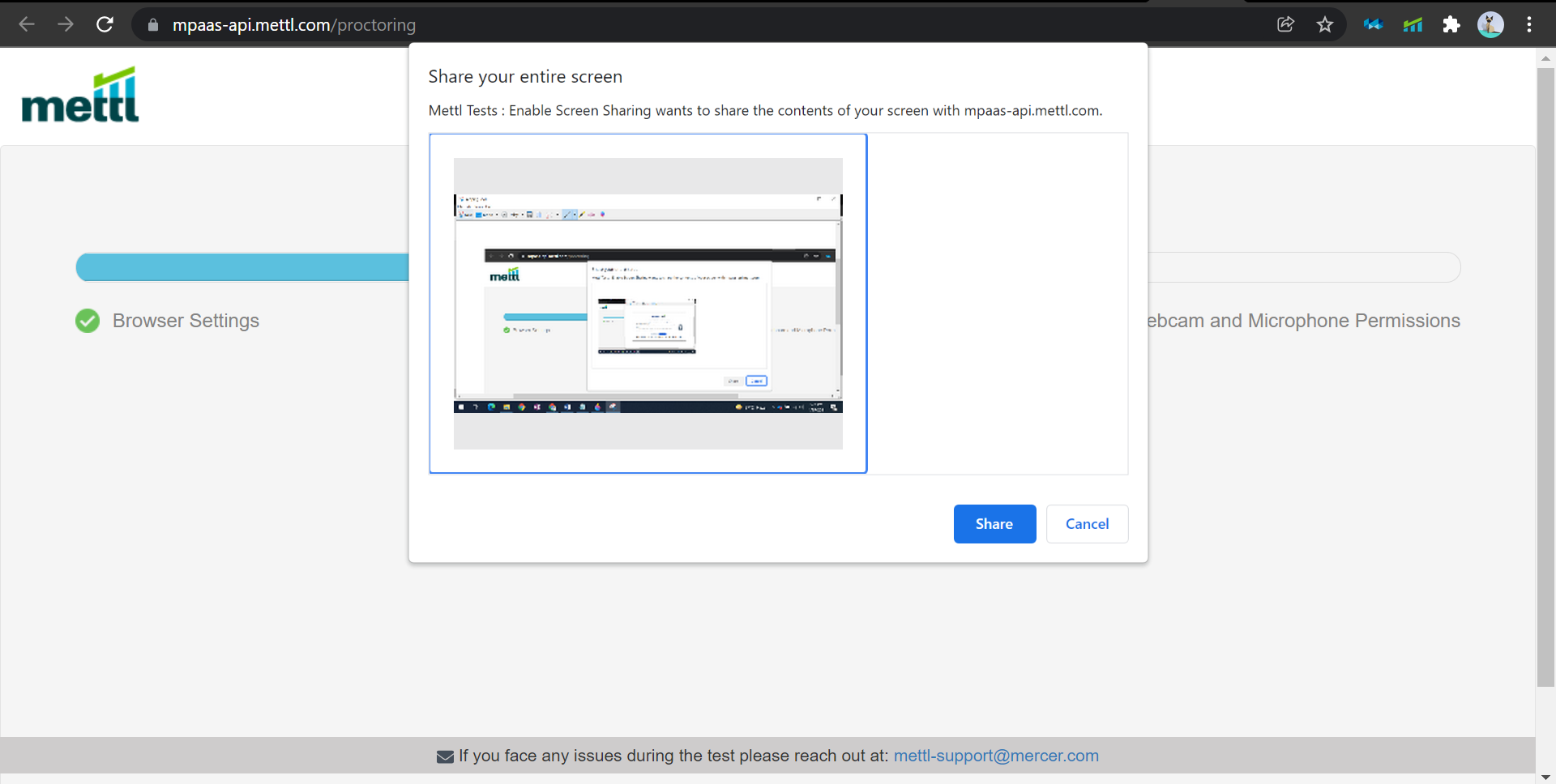The image size is (1556, 784).
Task: Click the 'Share your entire screen' heading
Action: coord(525,76)
